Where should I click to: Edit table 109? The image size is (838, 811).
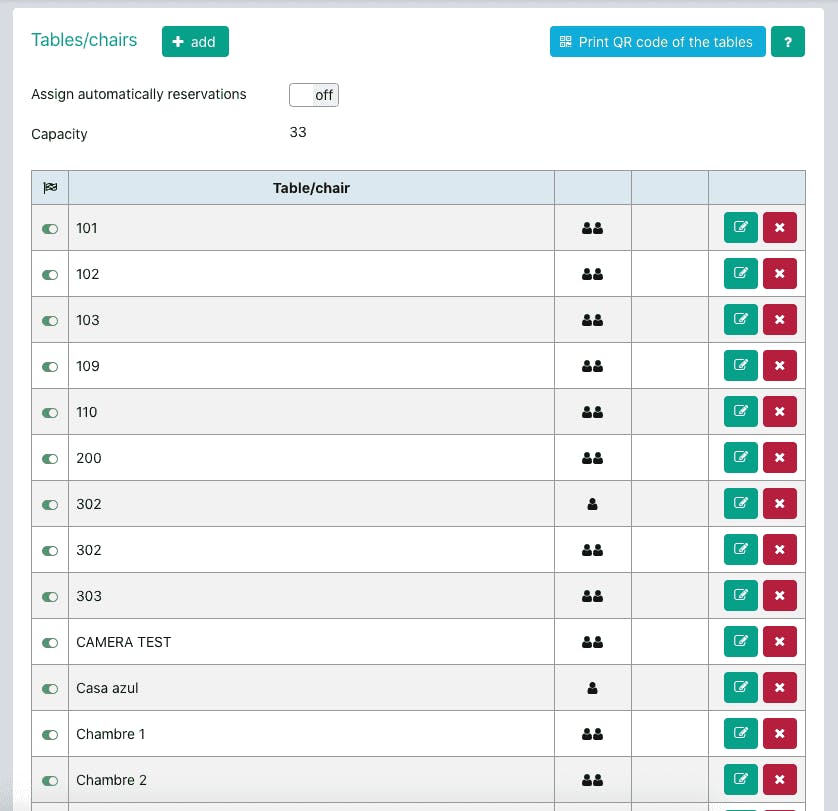coord(741,365)
